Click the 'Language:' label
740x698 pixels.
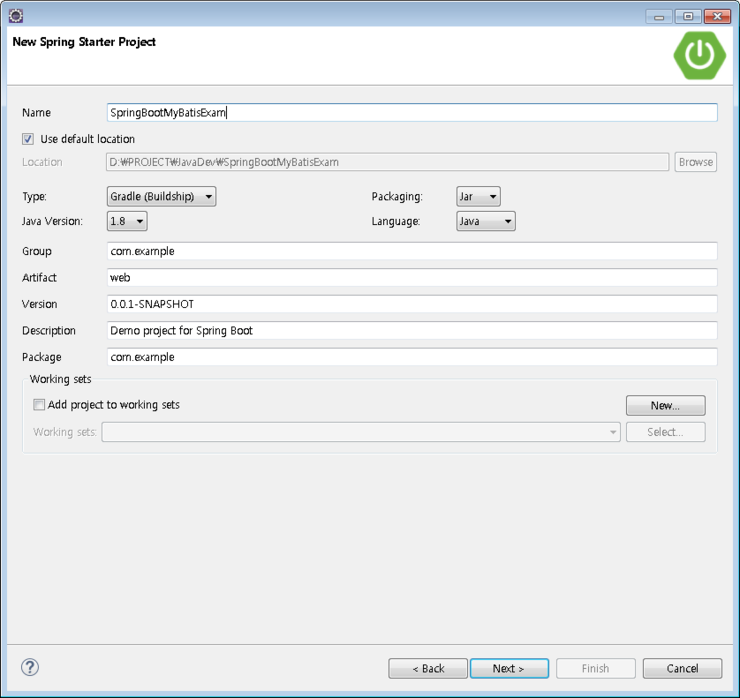(x=395, y=221)
